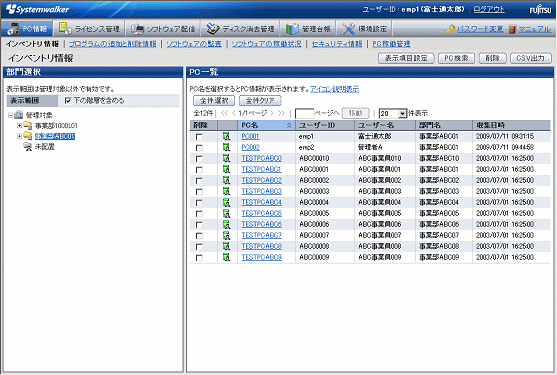Click the PC status icon for TESTPCABC2
Viewport: 557px width, 375px height.
(x=226, y=180)
